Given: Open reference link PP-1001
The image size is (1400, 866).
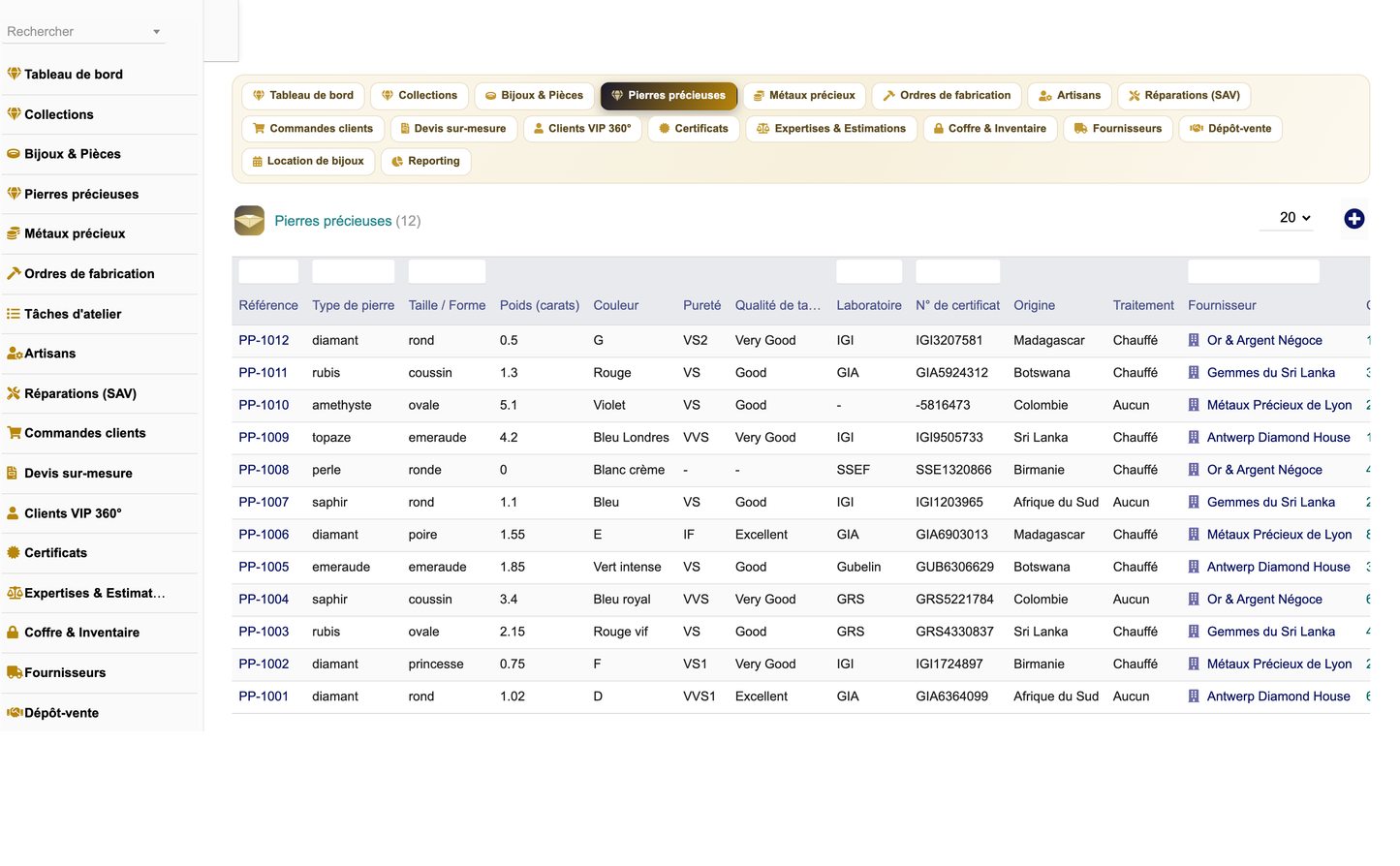Looking at the screenshot, I should 264,696.
